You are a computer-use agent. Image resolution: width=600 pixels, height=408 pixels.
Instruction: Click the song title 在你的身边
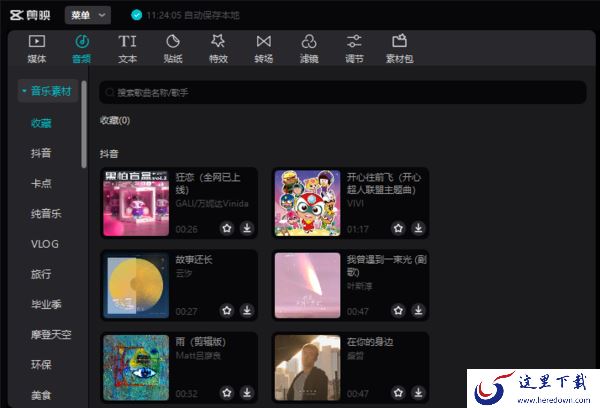370,342
